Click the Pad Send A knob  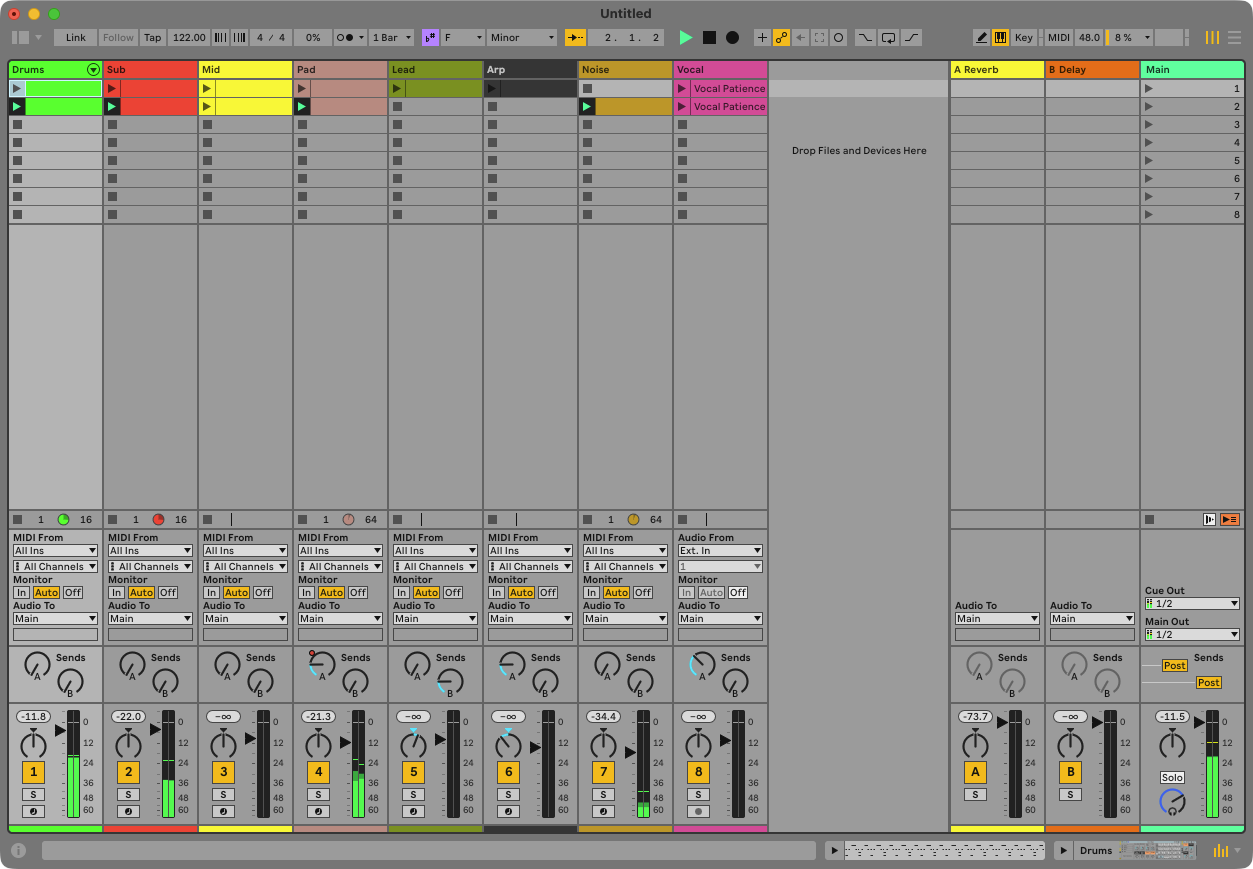321,665
